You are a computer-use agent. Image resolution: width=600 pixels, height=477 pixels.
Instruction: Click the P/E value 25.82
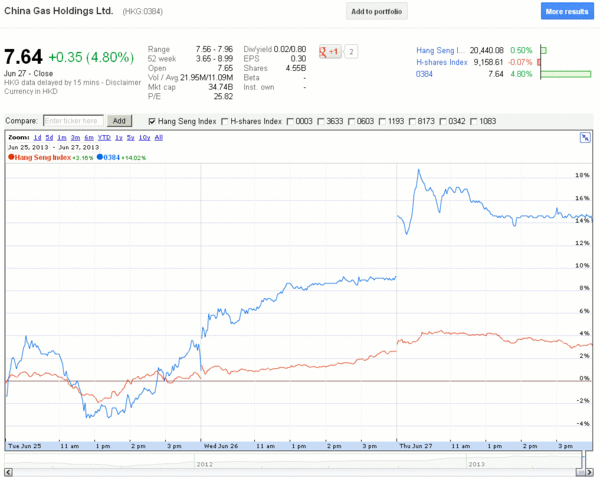tap(223, 97)
